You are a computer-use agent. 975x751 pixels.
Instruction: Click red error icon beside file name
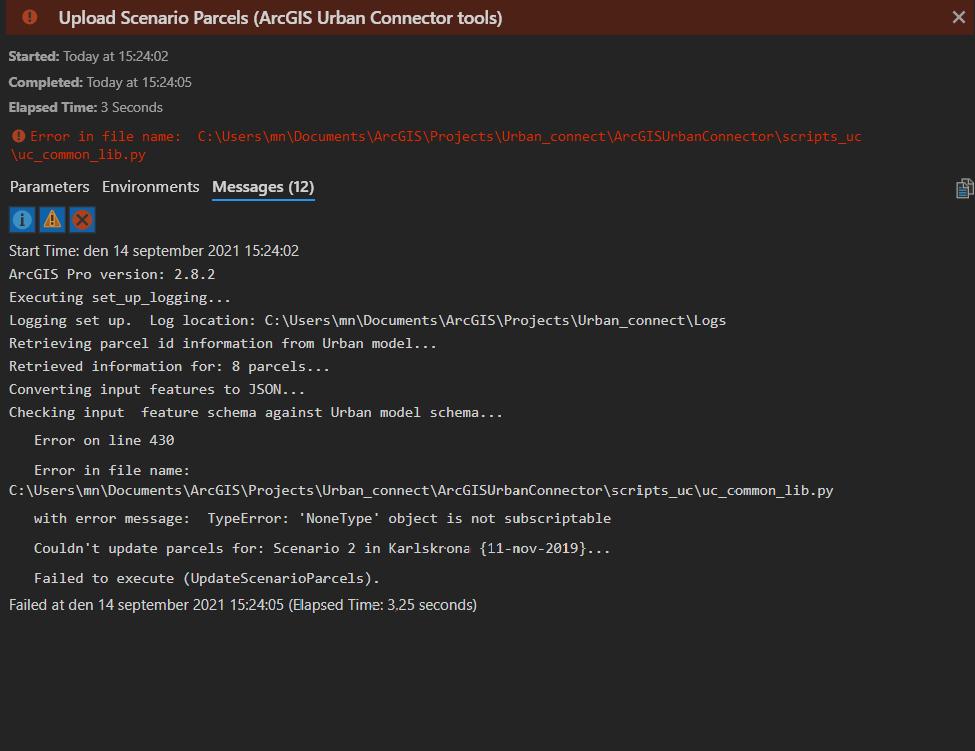[x=19, y=136]
